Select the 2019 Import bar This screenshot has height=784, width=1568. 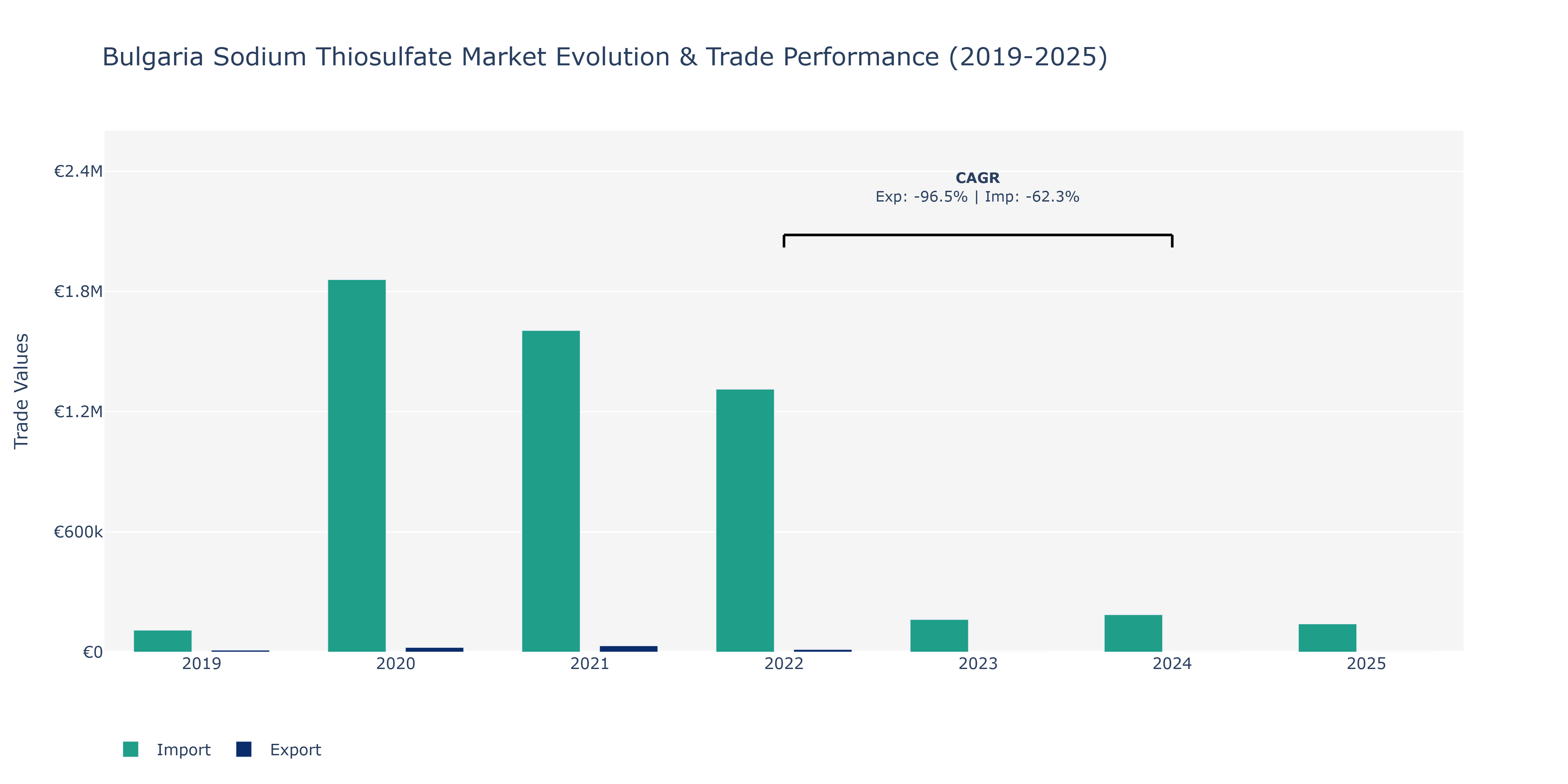coord(163,641)
